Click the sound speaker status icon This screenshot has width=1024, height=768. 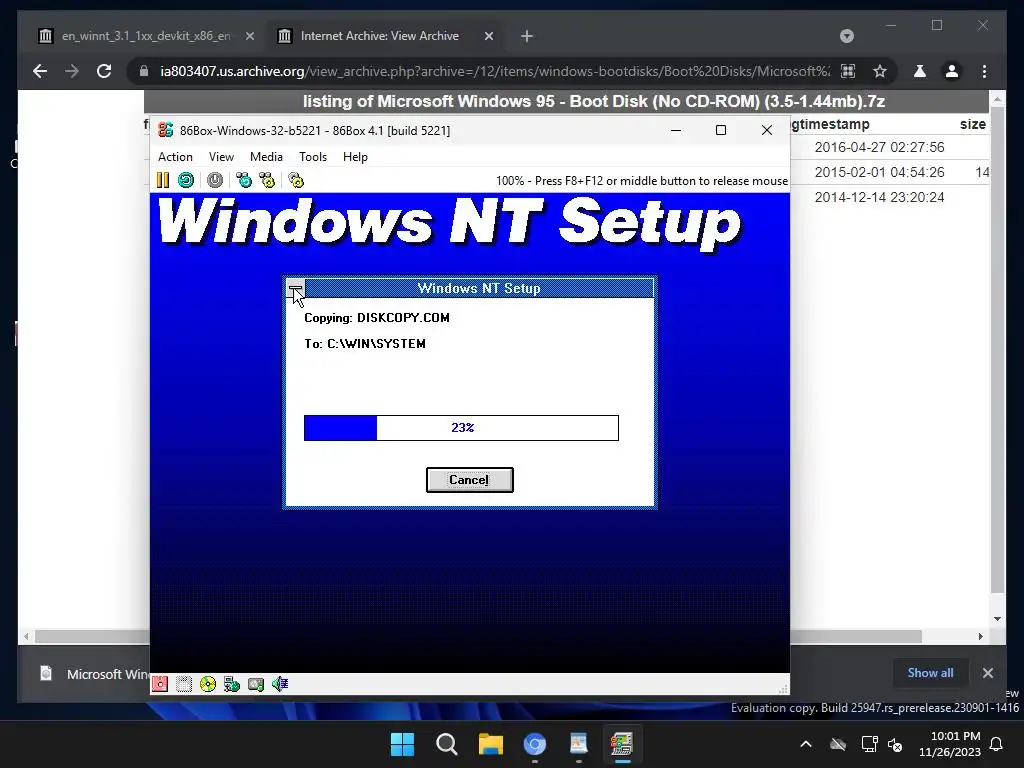tap(280, 684)
